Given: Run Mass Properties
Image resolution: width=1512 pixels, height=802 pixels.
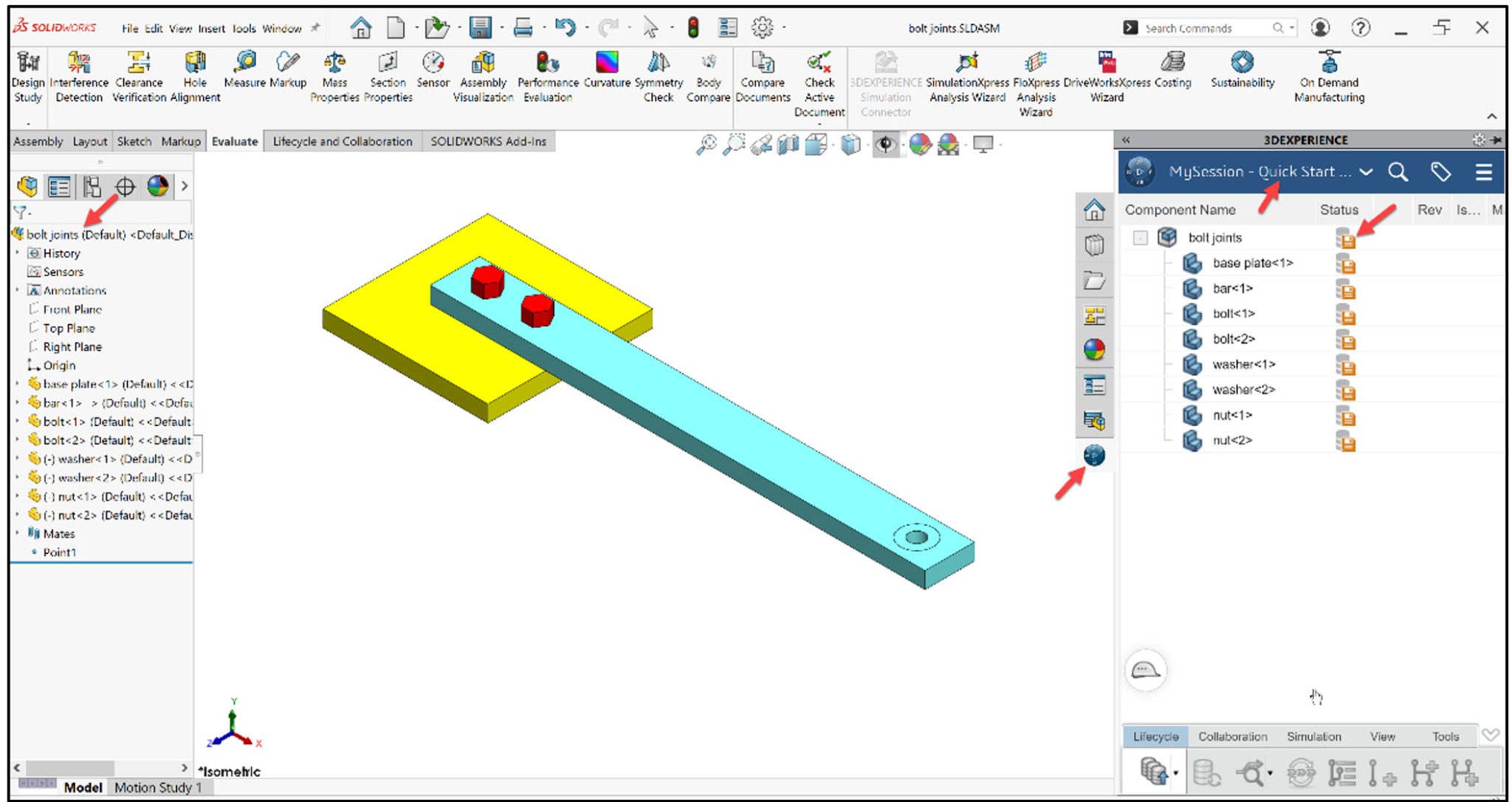Looking at the screenshot, I should (x=334, y=70).
